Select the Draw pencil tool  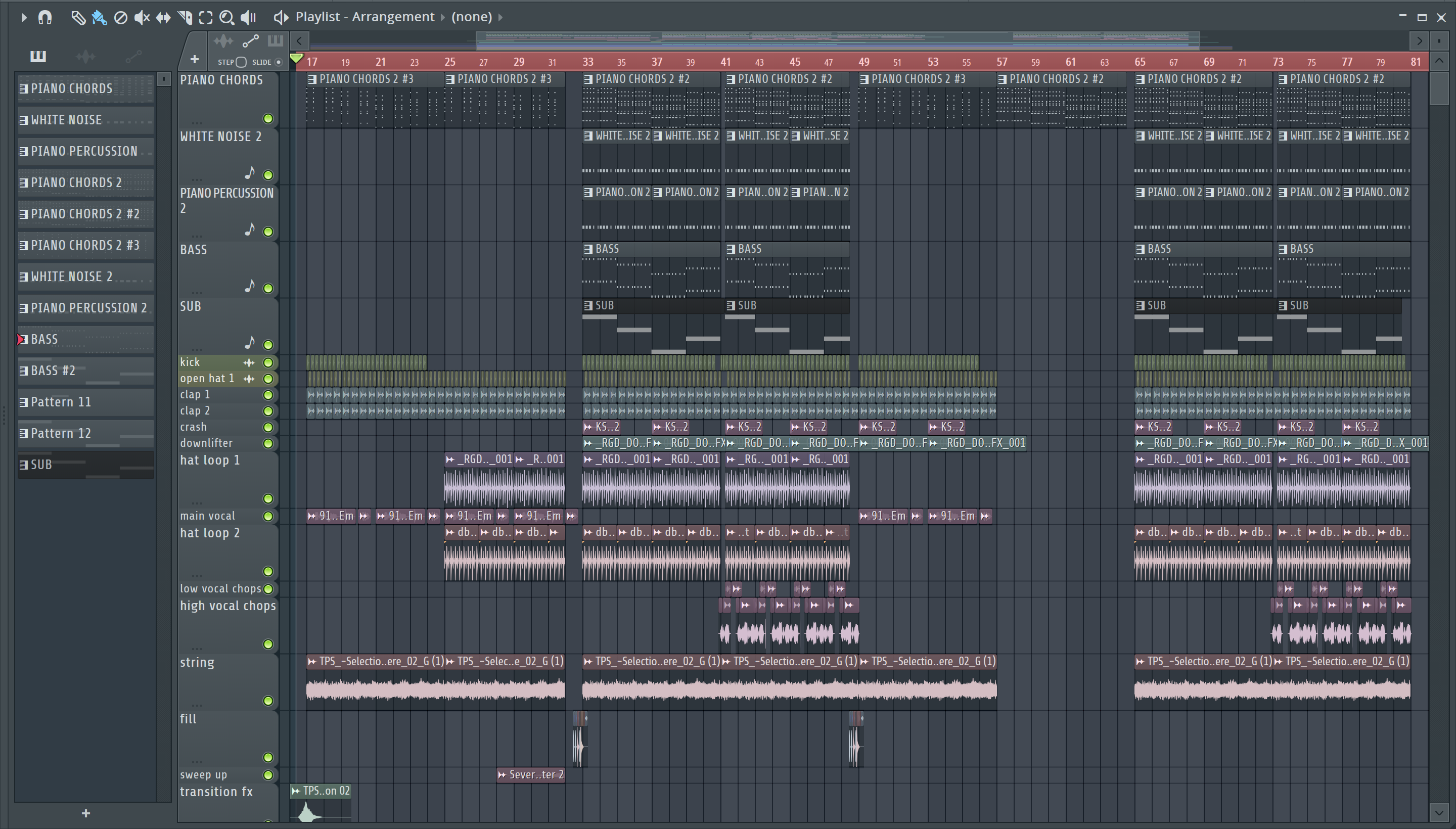(x=78, y=18)
